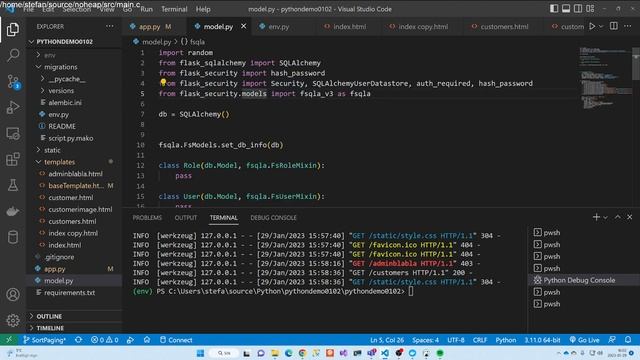Open the Extensions view
The width and height of the screenshot is (640, 360).
(13, 159)
